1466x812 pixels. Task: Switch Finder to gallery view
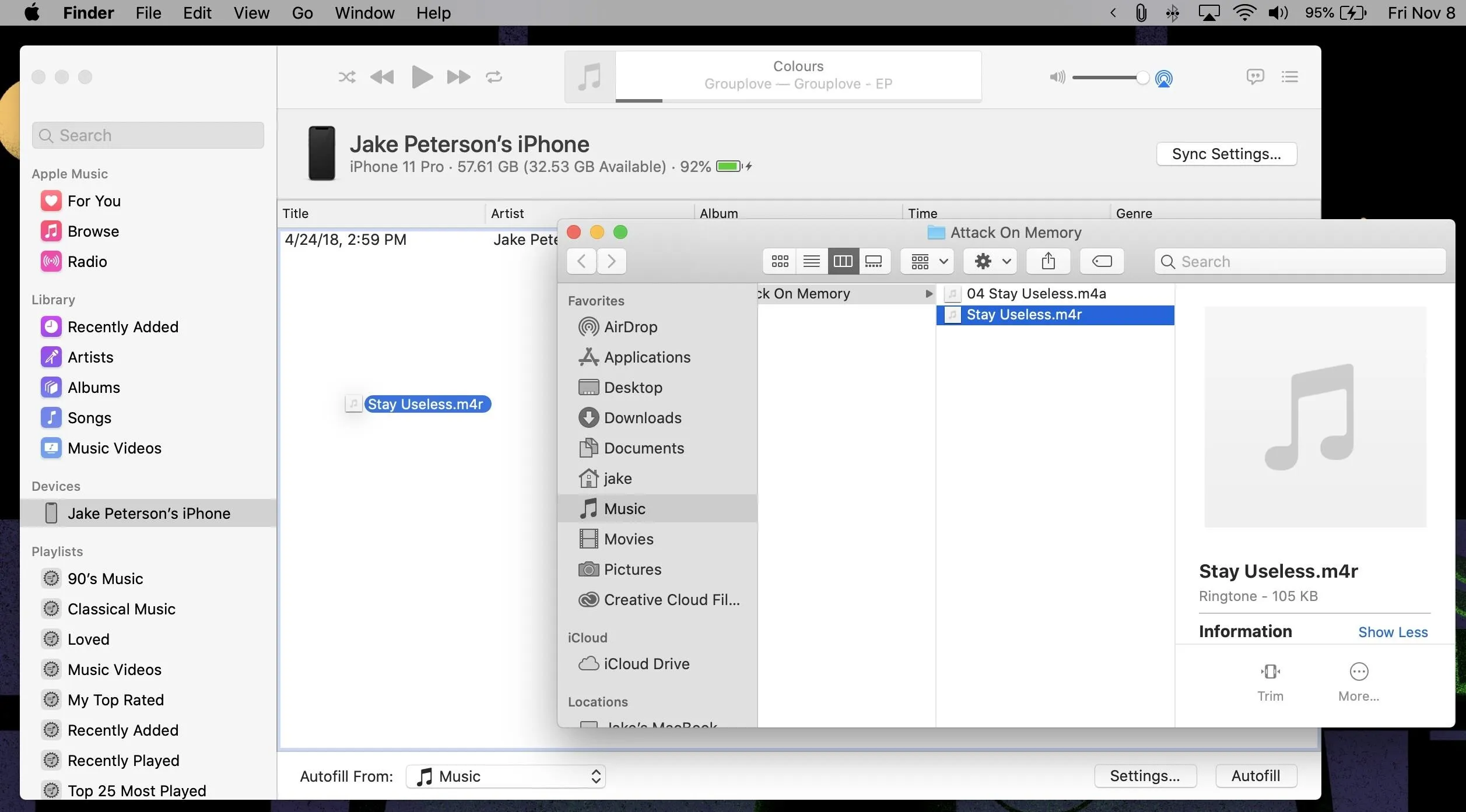(874, 261)
